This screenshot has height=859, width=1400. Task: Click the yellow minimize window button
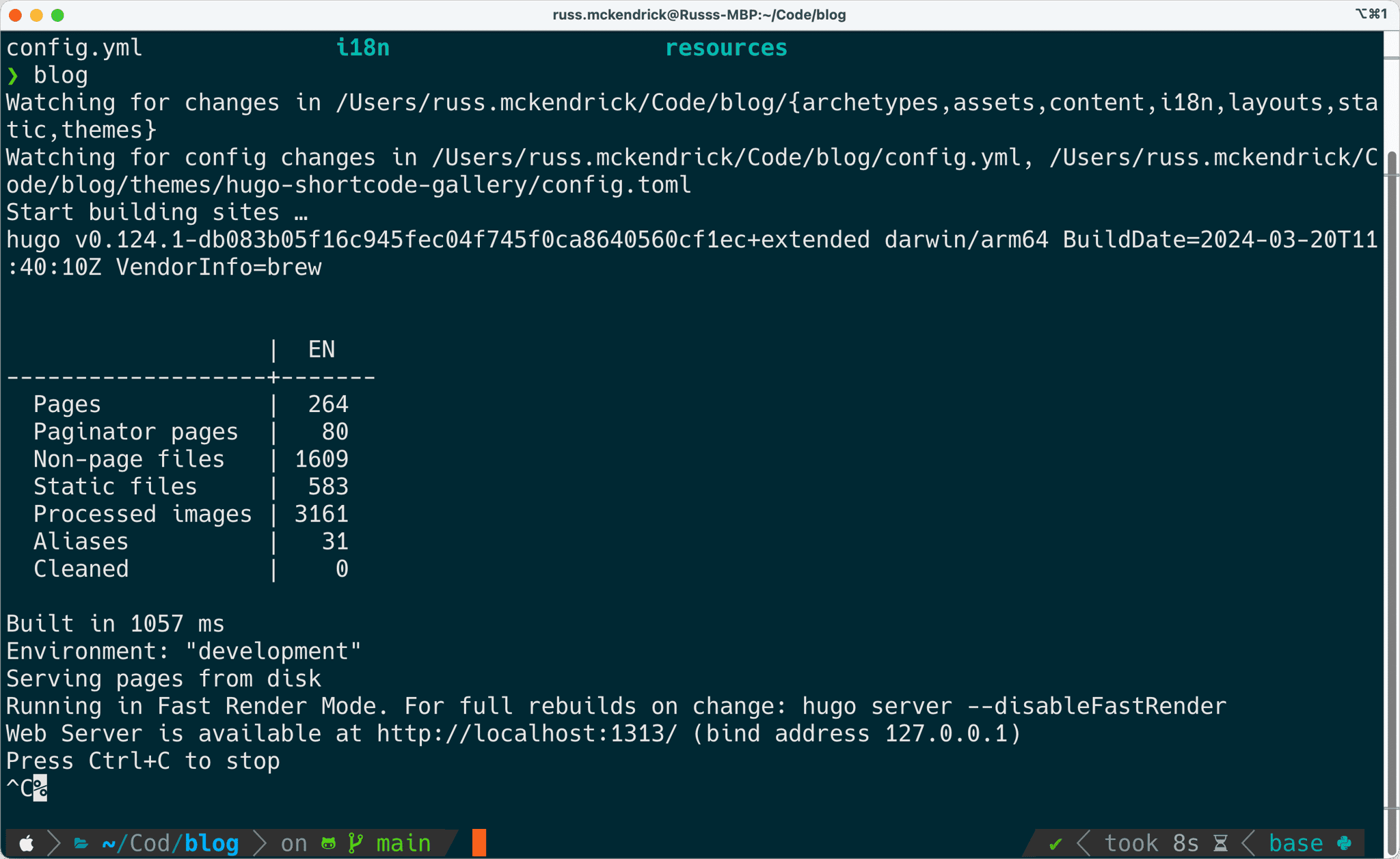coord(37,15)
